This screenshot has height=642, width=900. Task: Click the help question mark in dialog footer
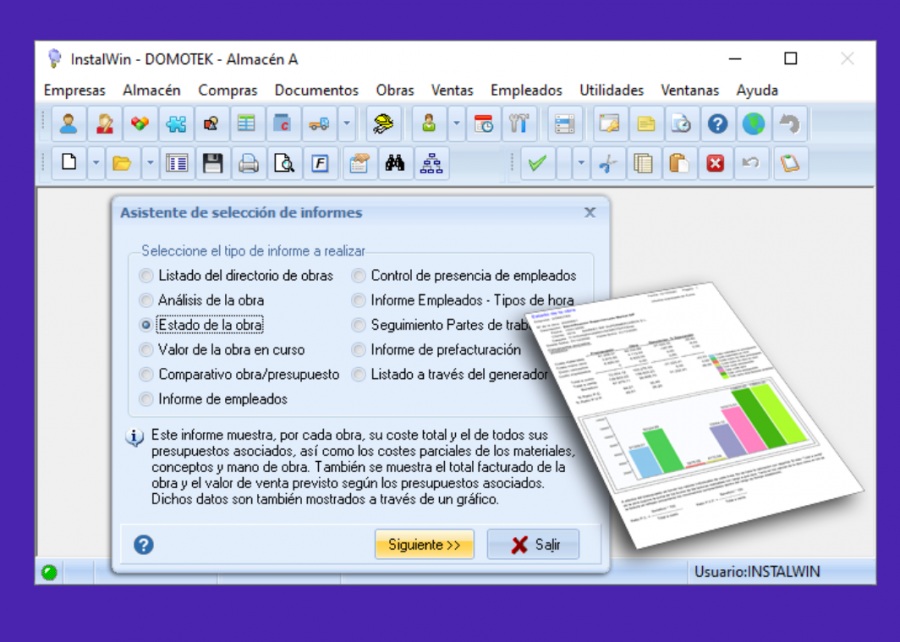point(143,544)
